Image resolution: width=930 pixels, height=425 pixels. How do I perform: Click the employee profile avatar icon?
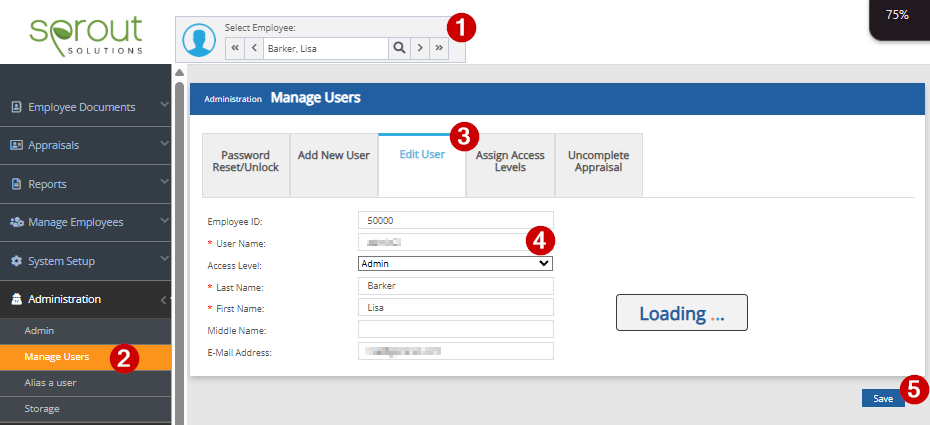[199, 40]
